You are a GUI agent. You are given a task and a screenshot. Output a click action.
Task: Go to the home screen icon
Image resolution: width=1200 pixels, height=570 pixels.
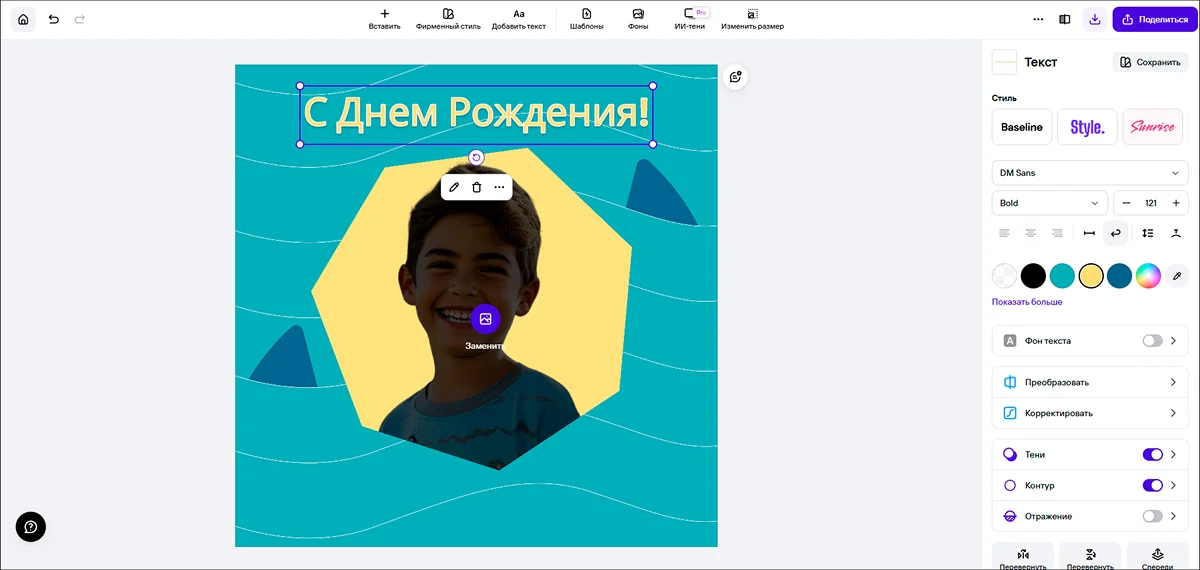(23, 19)
